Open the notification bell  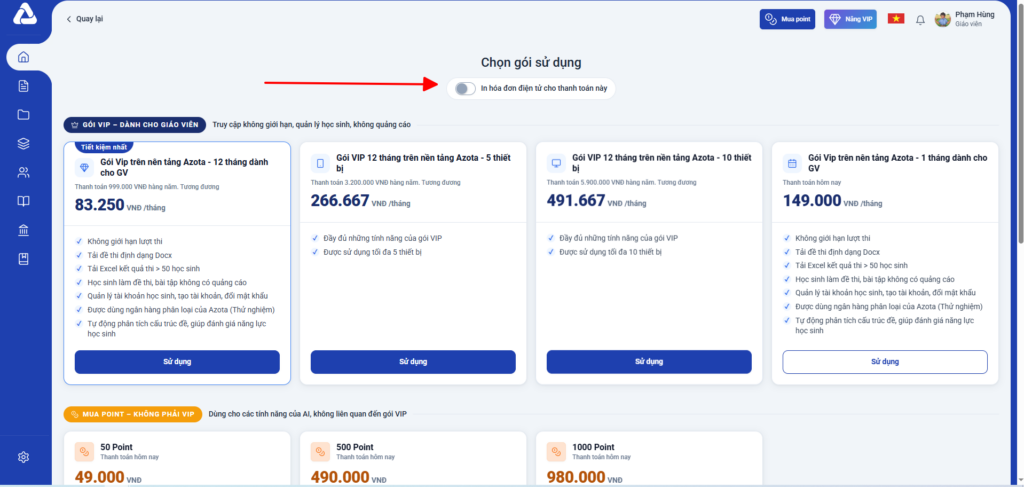[920, 20]
